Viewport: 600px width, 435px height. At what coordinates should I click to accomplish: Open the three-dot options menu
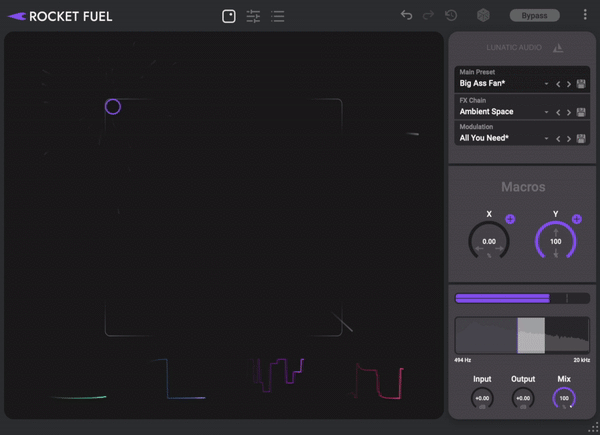(x=585, y=16)
